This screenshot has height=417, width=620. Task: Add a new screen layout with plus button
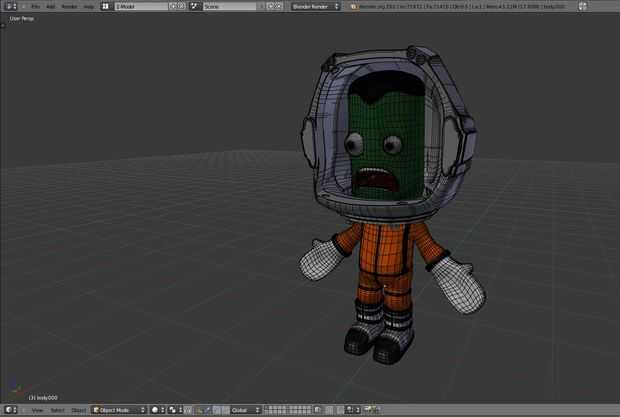tap(173, 6)
